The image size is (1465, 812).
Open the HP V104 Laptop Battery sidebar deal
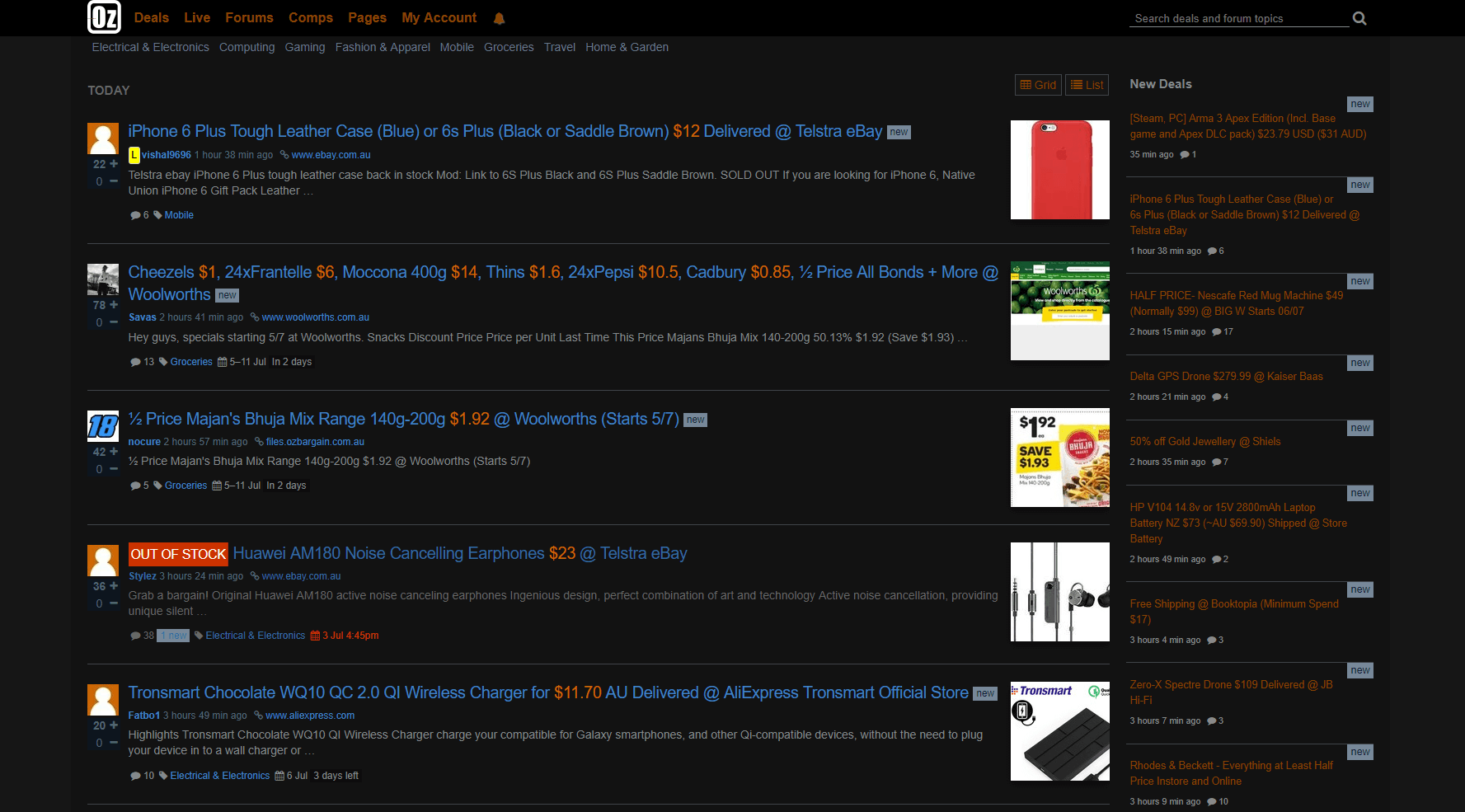(x=1238, y=523)
